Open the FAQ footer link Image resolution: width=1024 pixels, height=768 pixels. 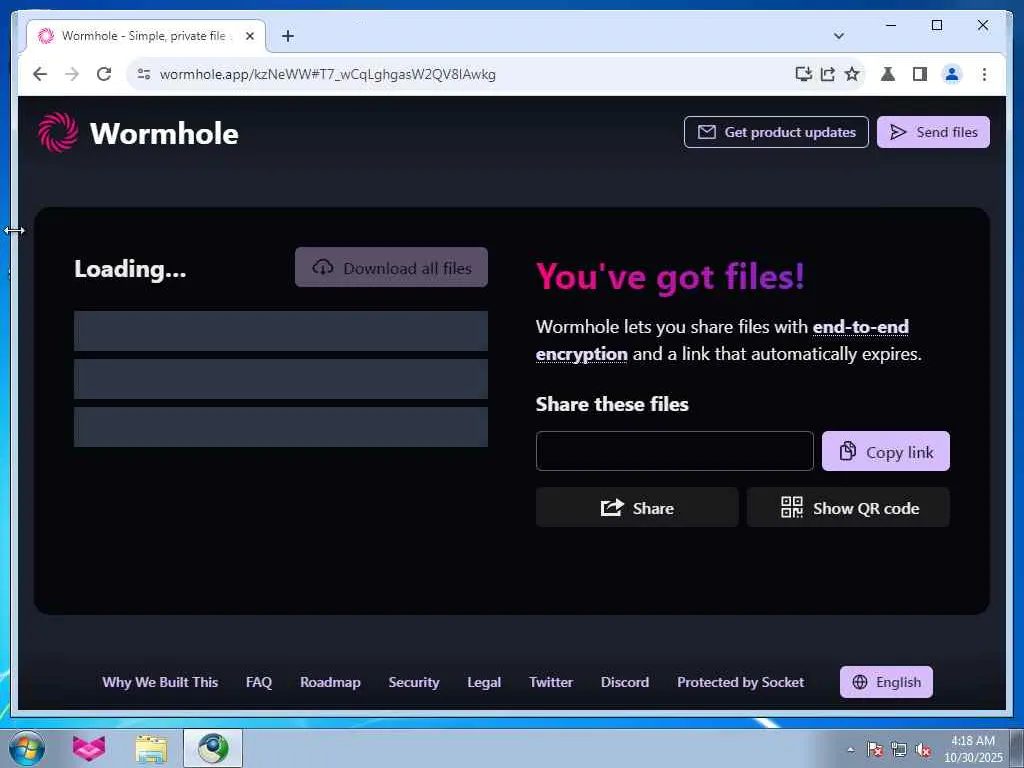[x=259, y=682]
